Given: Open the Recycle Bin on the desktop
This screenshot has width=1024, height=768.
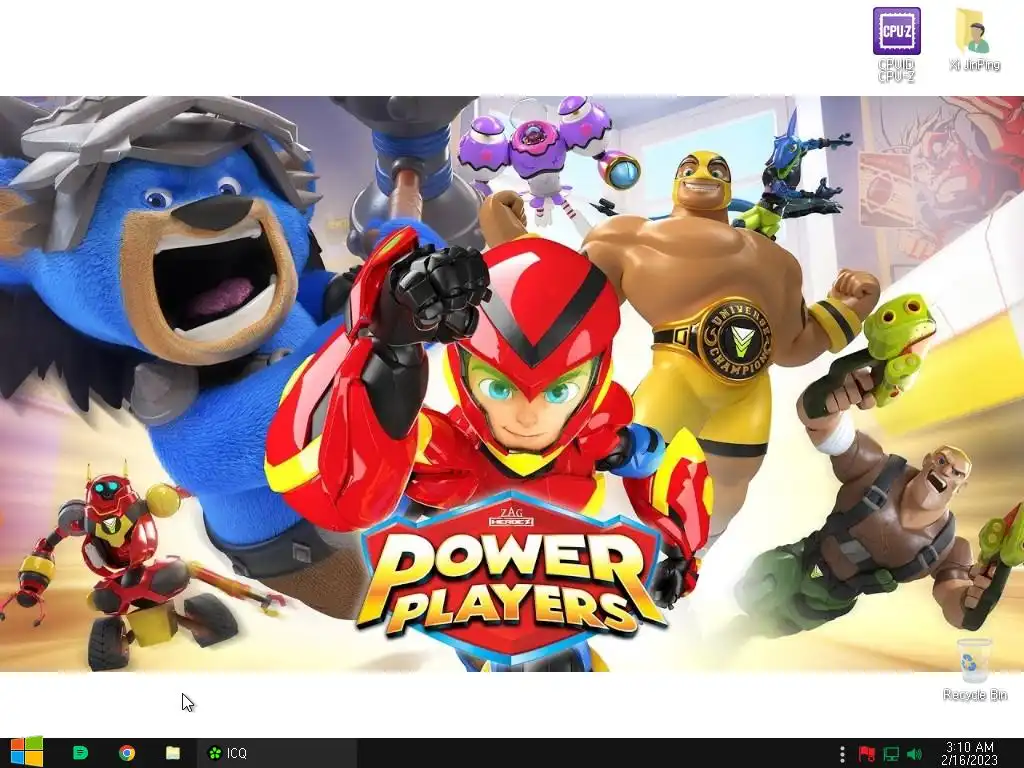Looking at the screenshot, I should click(974, 669).
